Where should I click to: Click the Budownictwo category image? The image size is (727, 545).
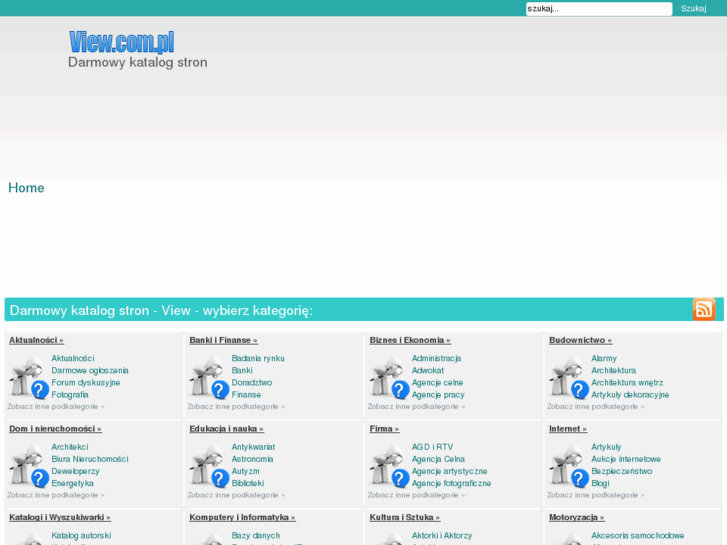(569, 377)
